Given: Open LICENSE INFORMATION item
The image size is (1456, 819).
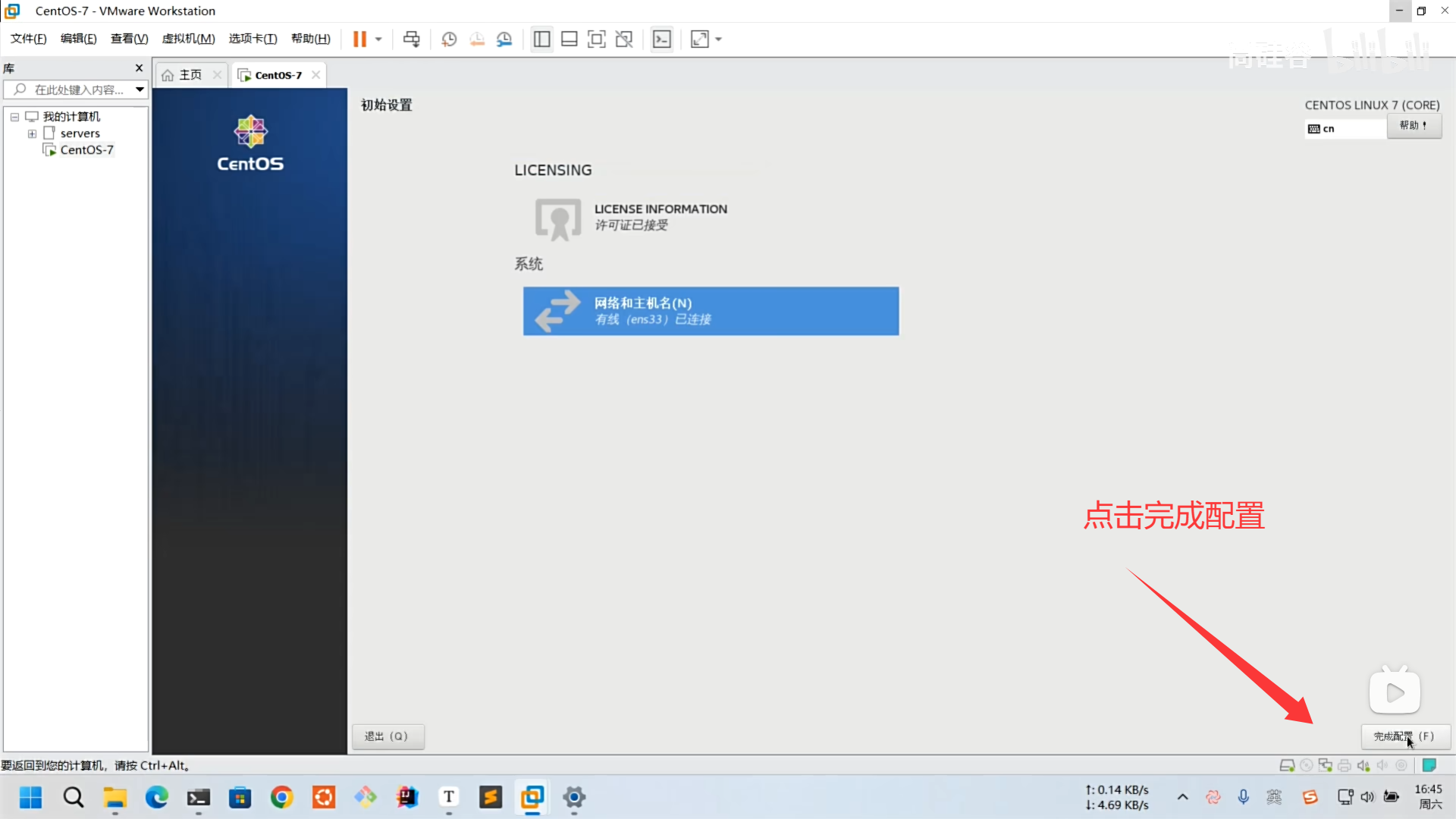Looking at the screenshot, I should click(x=660, y=217).
